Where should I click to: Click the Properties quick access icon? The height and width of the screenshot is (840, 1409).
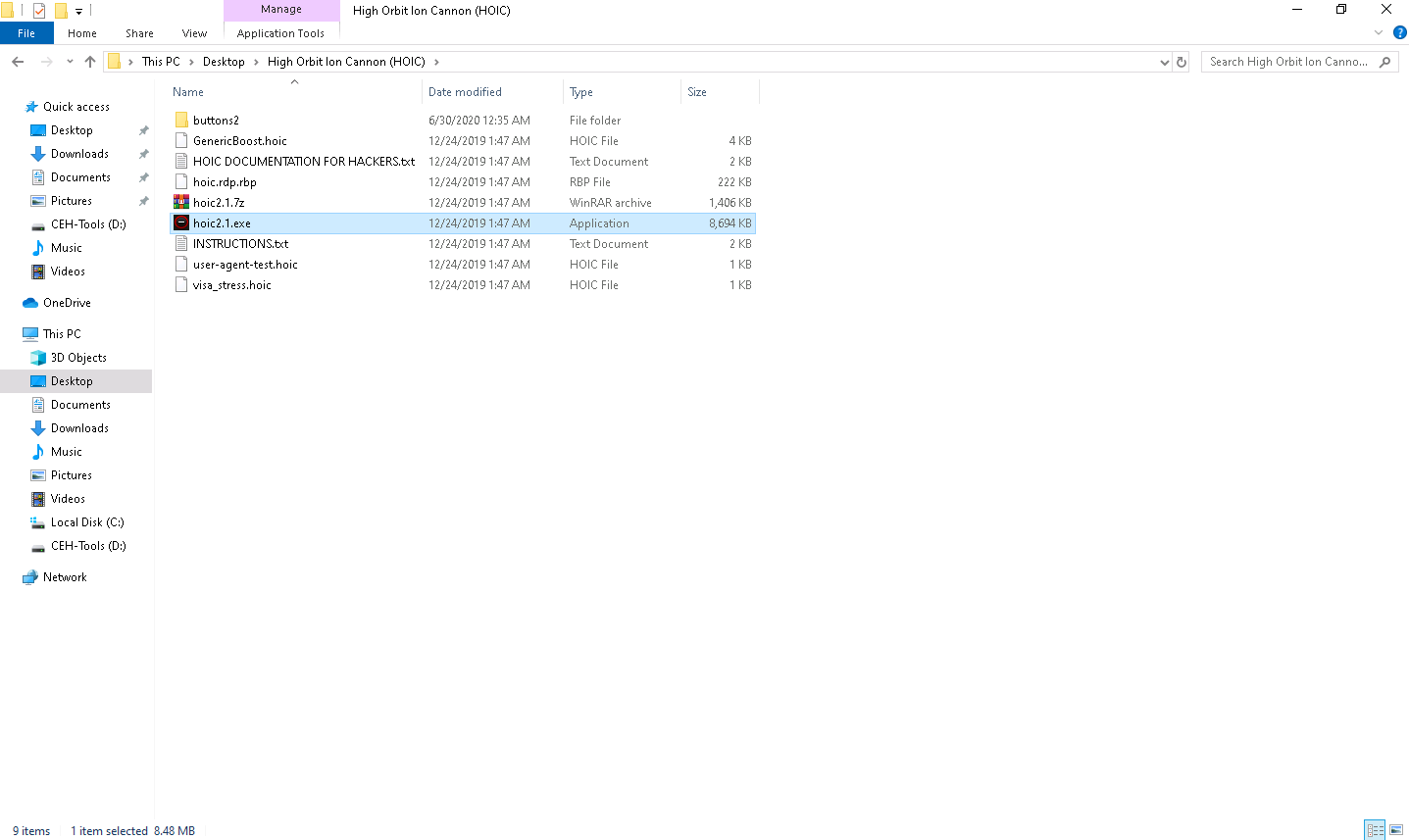click(39, 11)
